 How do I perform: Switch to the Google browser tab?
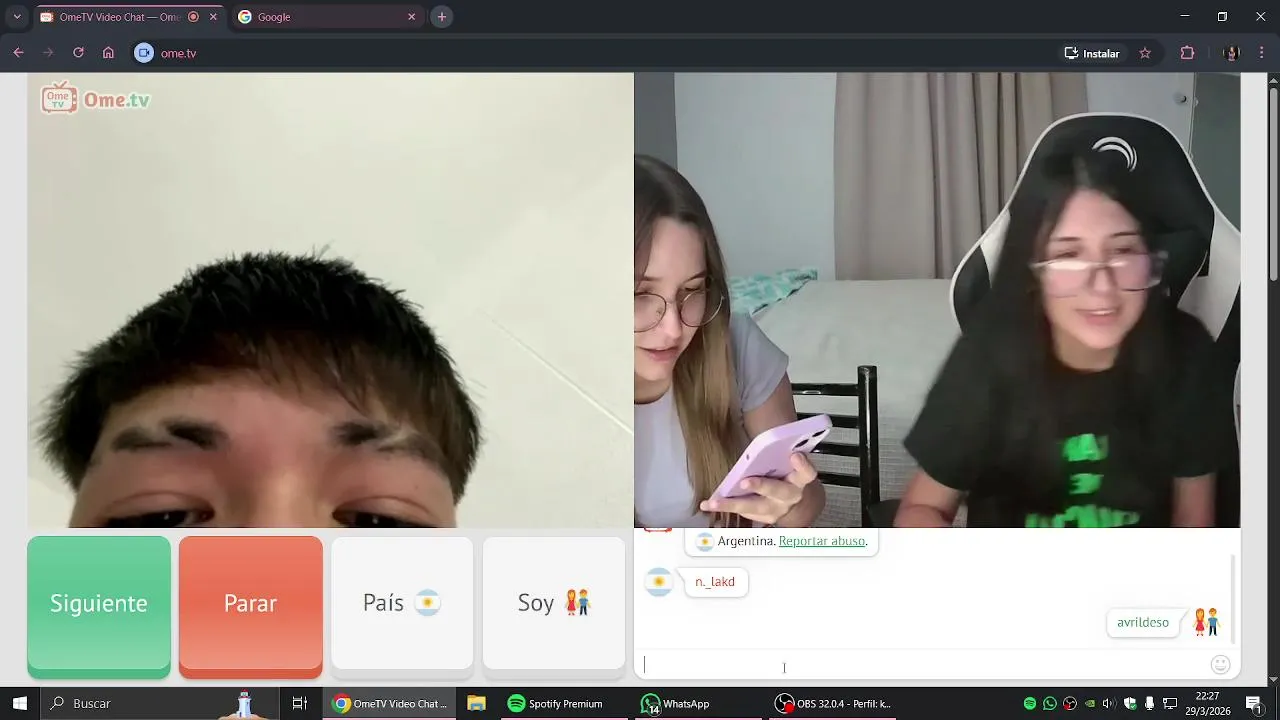pyautogui.click(x=326, y=17)
